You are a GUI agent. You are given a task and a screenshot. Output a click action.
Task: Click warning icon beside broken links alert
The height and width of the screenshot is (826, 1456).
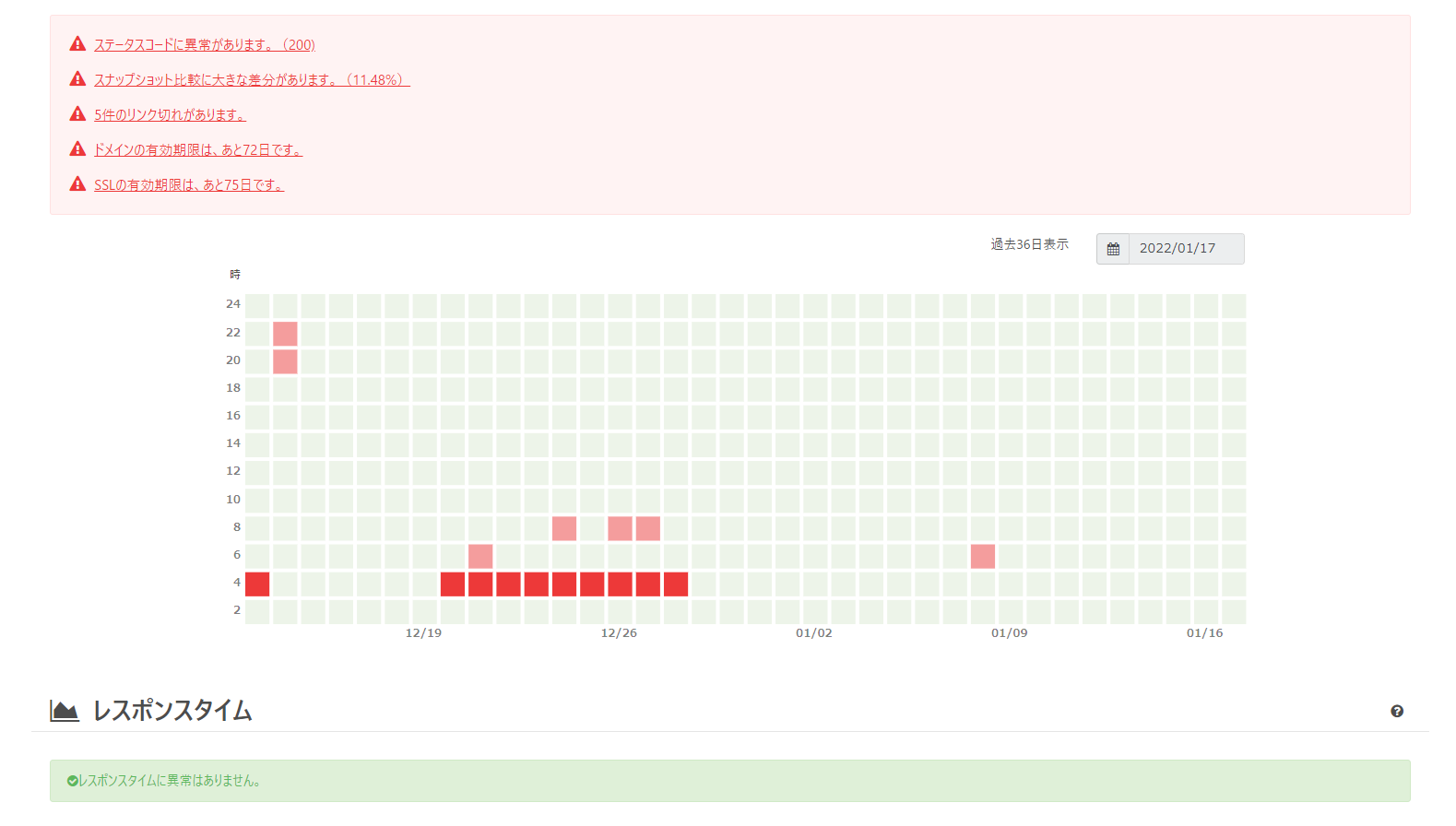pyautogui.click(x=77, y=114)
